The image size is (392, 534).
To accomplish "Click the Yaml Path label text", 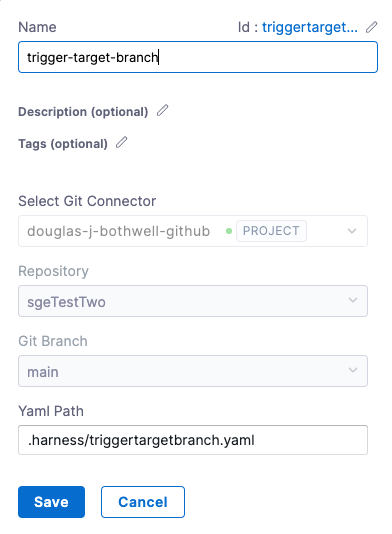I will coord(51,411).
